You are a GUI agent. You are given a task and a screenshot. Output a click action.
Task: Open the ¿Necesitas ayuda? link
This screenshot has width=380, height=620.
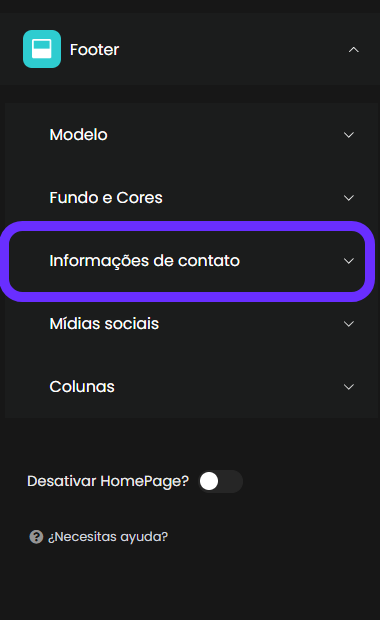coord(108,537)
